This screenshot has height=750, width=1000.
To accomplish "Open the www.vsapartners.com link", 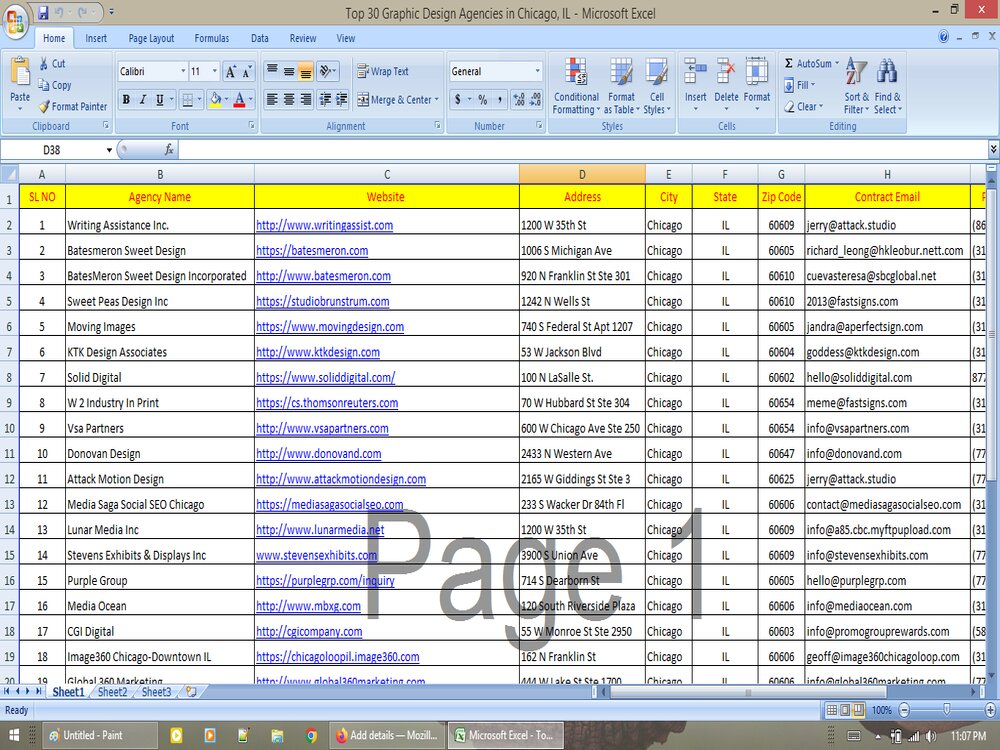I will [322, 429].
